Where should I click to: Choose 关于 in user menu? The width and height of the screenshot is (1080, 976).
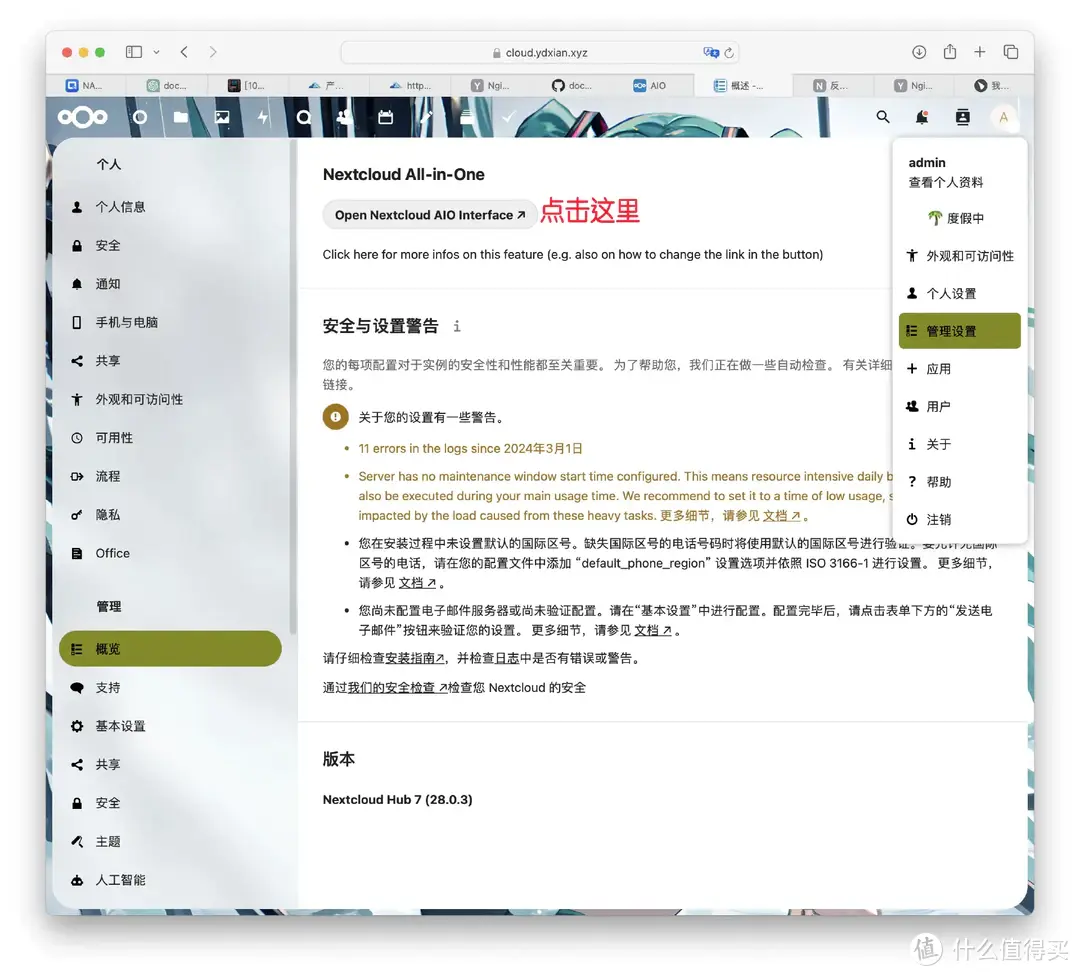pyautogui.click(x=959, y=444)
